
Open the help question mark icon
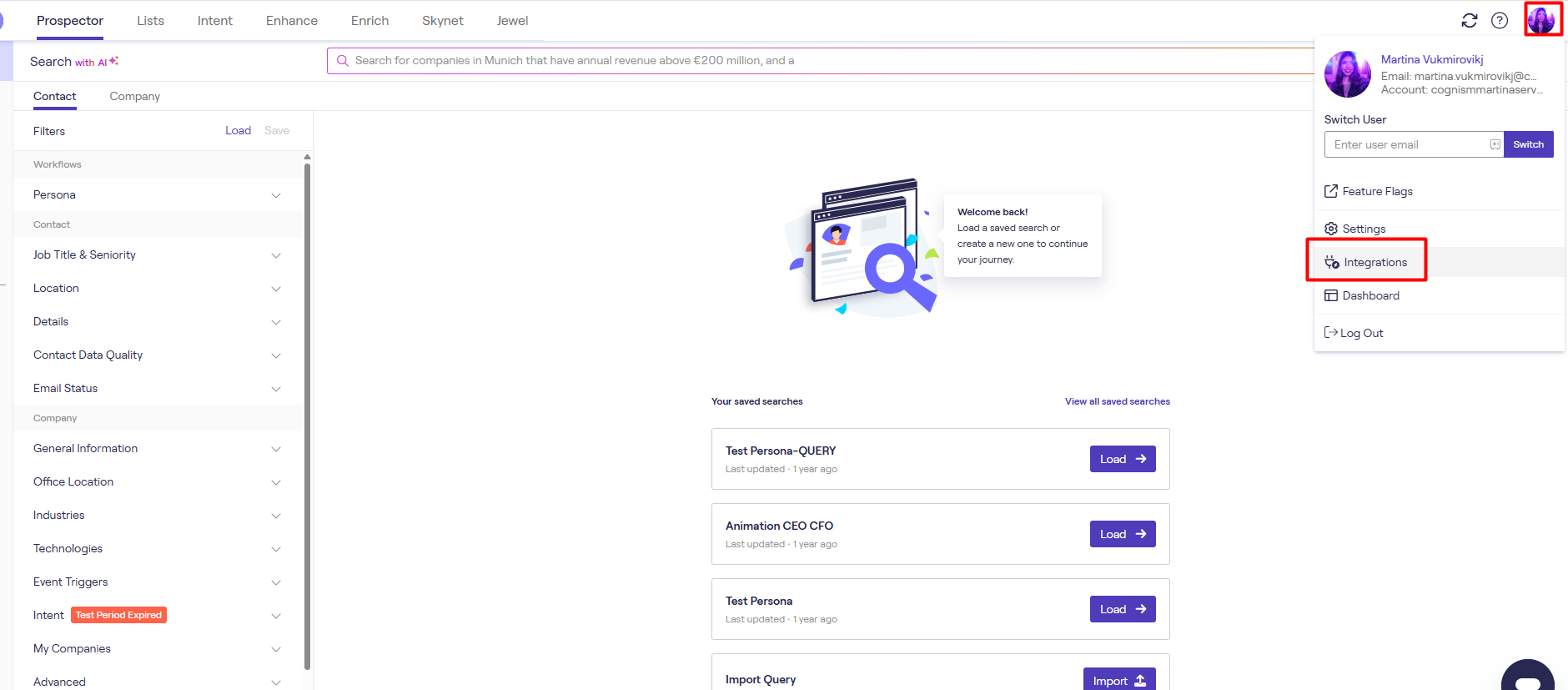point(1500,21)
